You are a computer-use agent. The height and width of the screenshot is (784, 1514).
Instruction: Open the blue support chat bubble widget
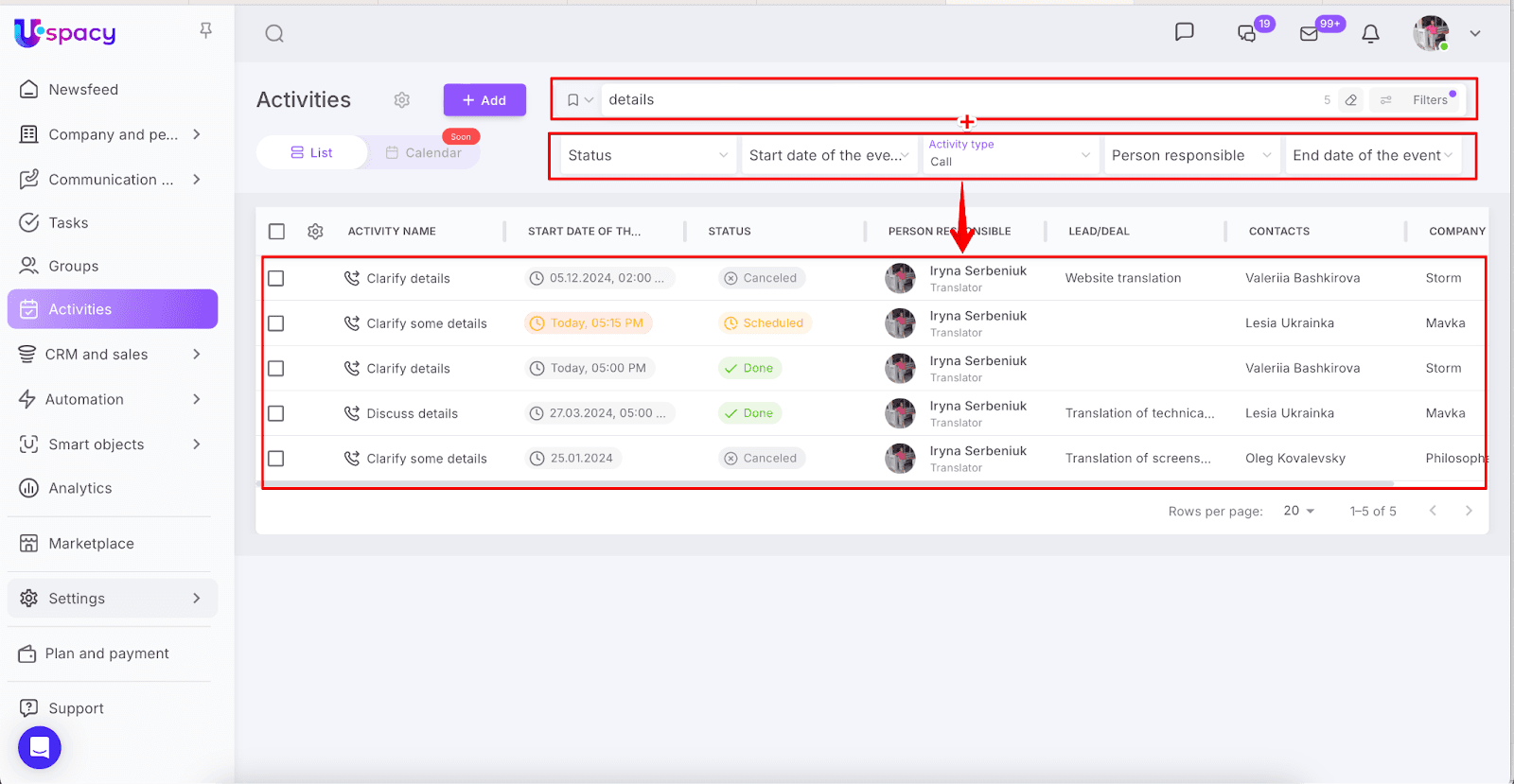(40, 748)
